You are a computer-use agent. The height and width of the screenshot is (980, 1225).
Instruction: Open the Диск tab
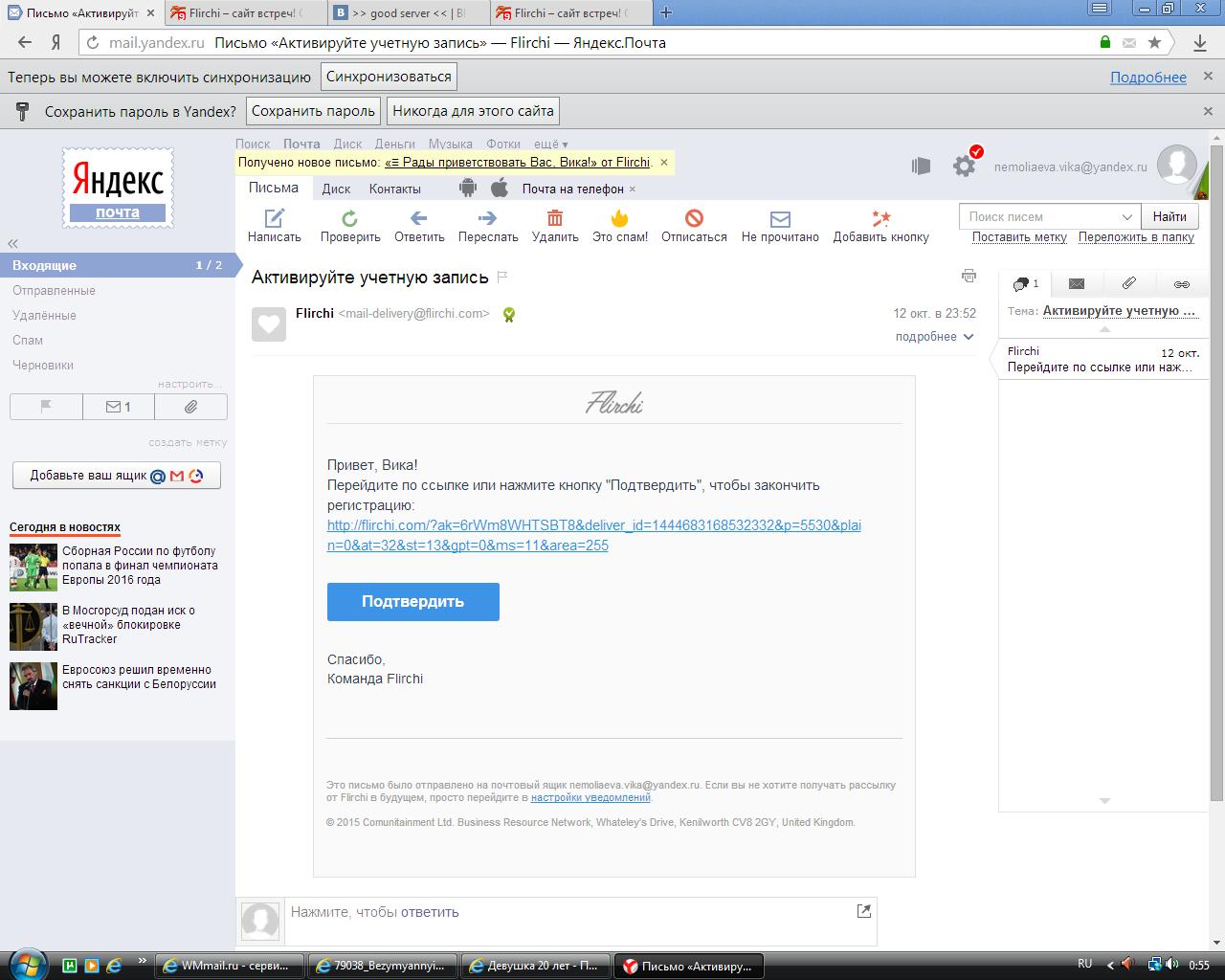336,189
